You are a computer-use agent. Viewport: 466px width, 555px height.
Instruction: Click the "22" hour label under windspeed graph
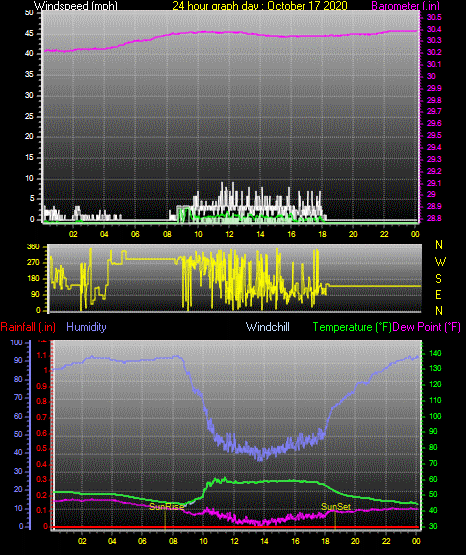coord(384,234)
